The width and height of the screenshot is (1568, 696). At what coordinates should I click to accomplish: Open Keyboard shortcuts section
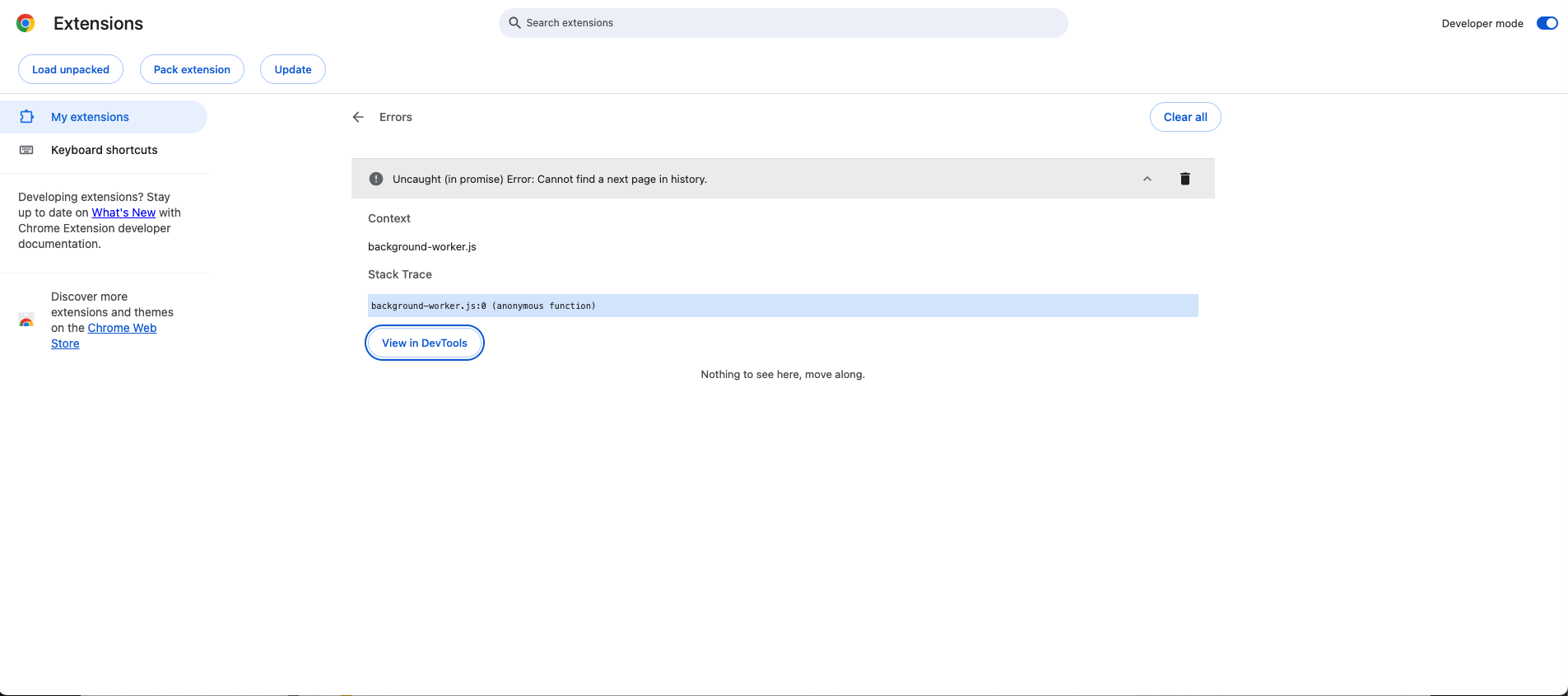pos(104,150)
